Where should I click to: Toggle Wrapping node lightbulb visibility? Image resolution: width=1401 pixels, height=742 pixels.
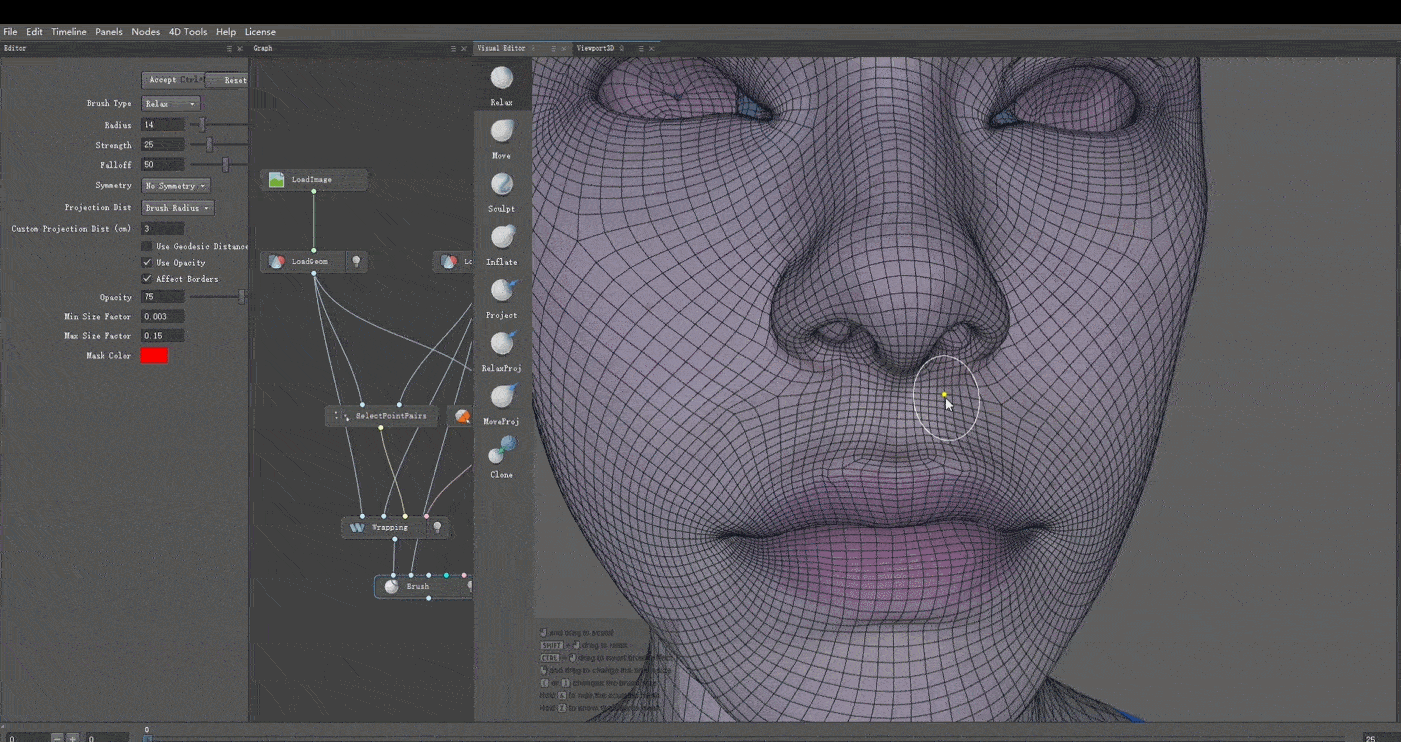[436, 527]
